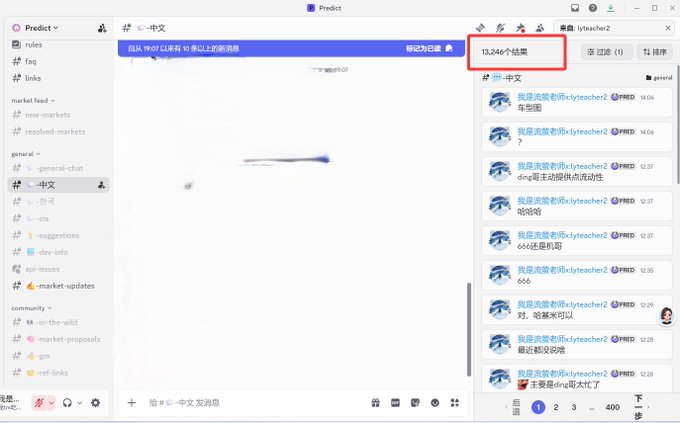Jump to the search result 最近都没说啥
Screen dimensions: 680x423
tap(577, 344)
